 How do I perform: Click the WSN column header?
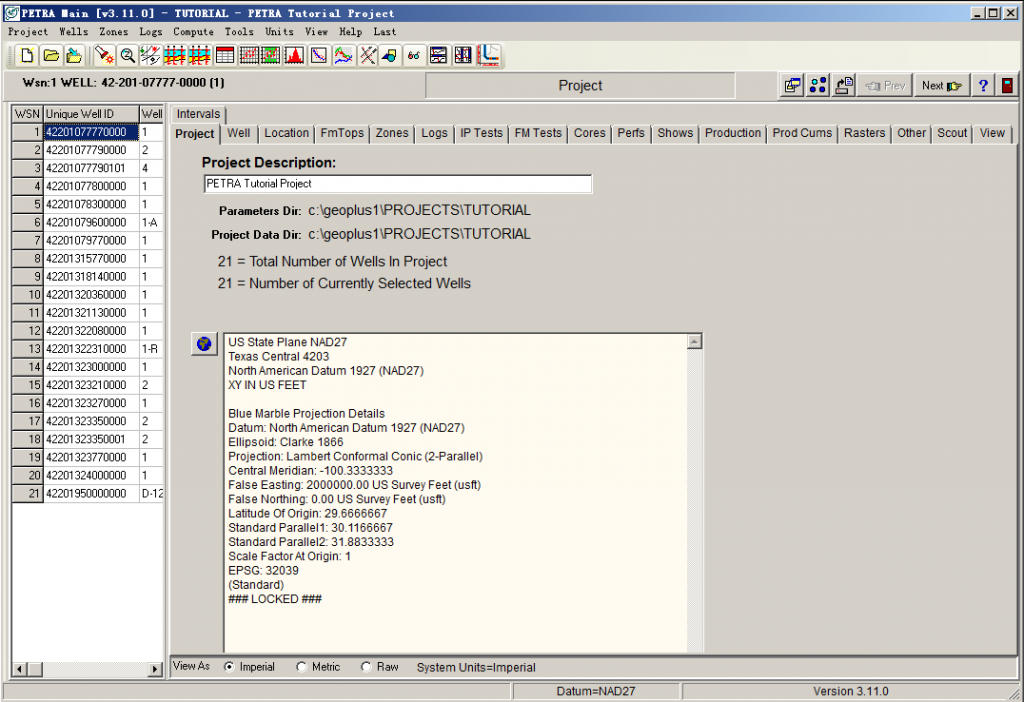click(x=27, y=114)
